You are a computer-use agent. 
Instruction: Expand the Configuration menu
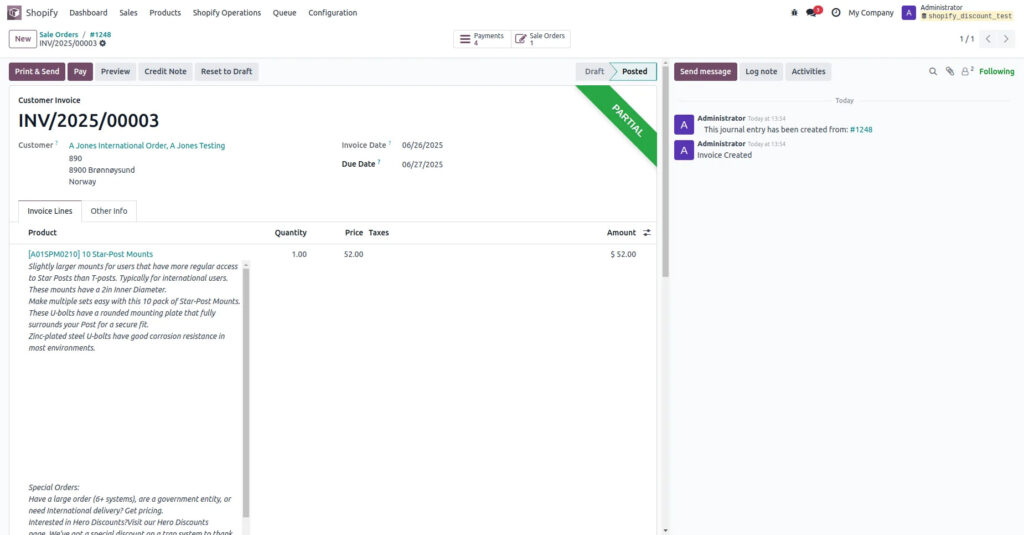pyautogui.click(x=332, y=13)
